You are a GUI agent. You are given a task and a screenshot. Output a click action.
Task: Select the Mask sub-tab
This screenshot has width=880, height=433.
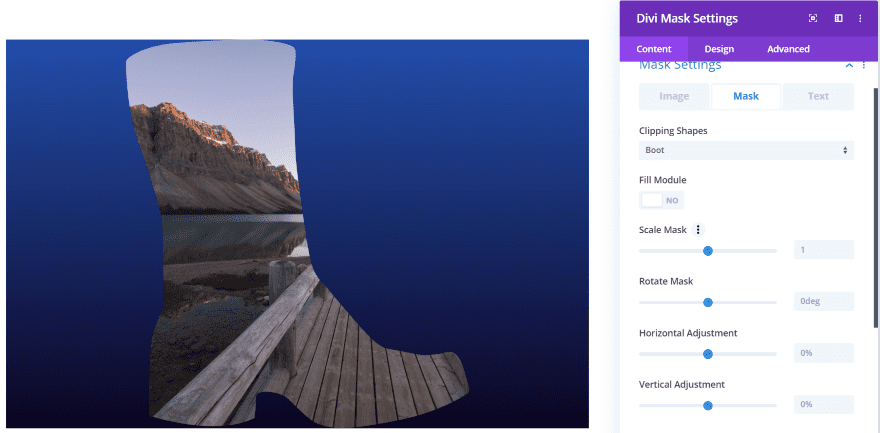(746, 96)
